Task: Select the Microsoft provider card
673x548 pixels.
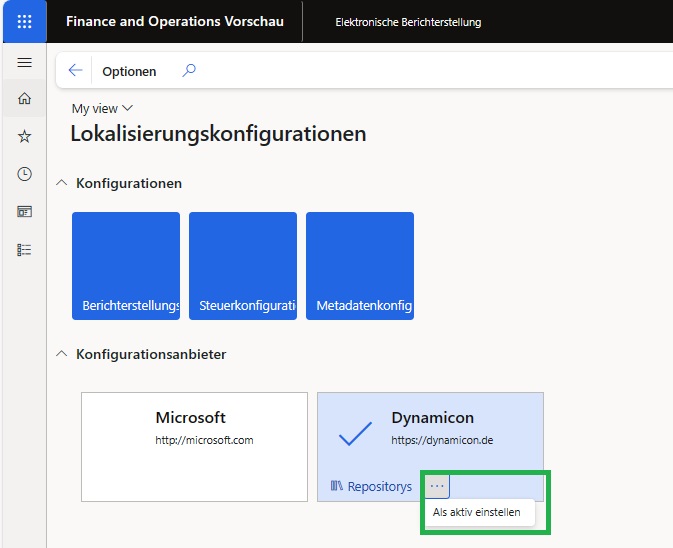Action: coord(194,446)
